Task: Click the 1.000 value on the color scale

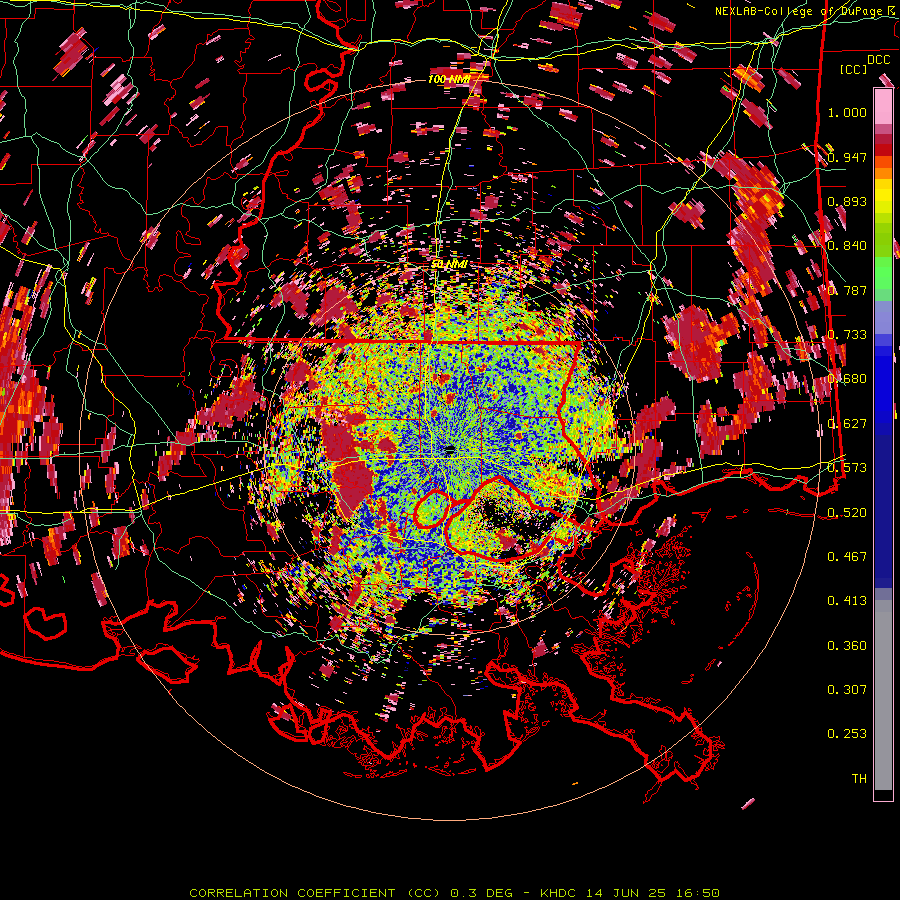Action: pos(847,112)
